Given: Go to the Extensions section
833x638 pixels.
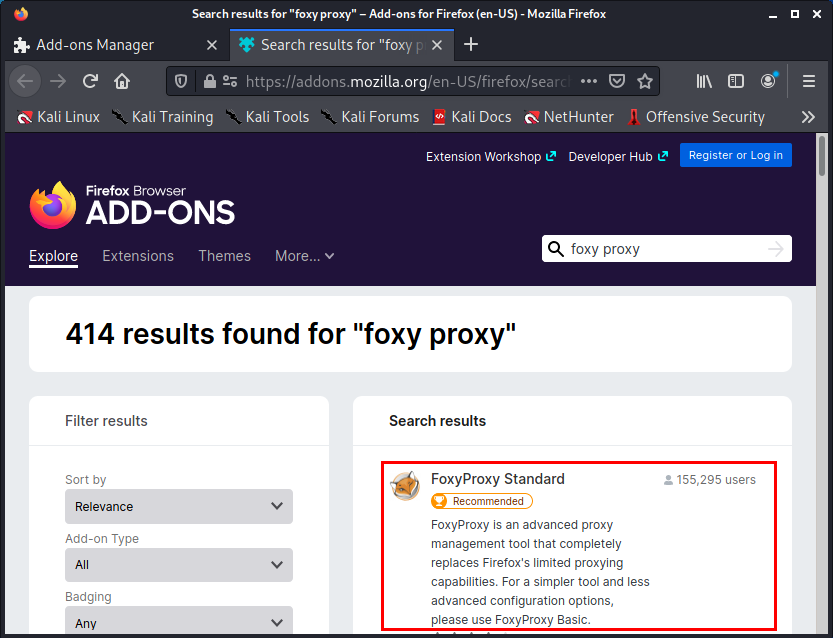Looking at the screenshot, I should [x=138, y=256].
